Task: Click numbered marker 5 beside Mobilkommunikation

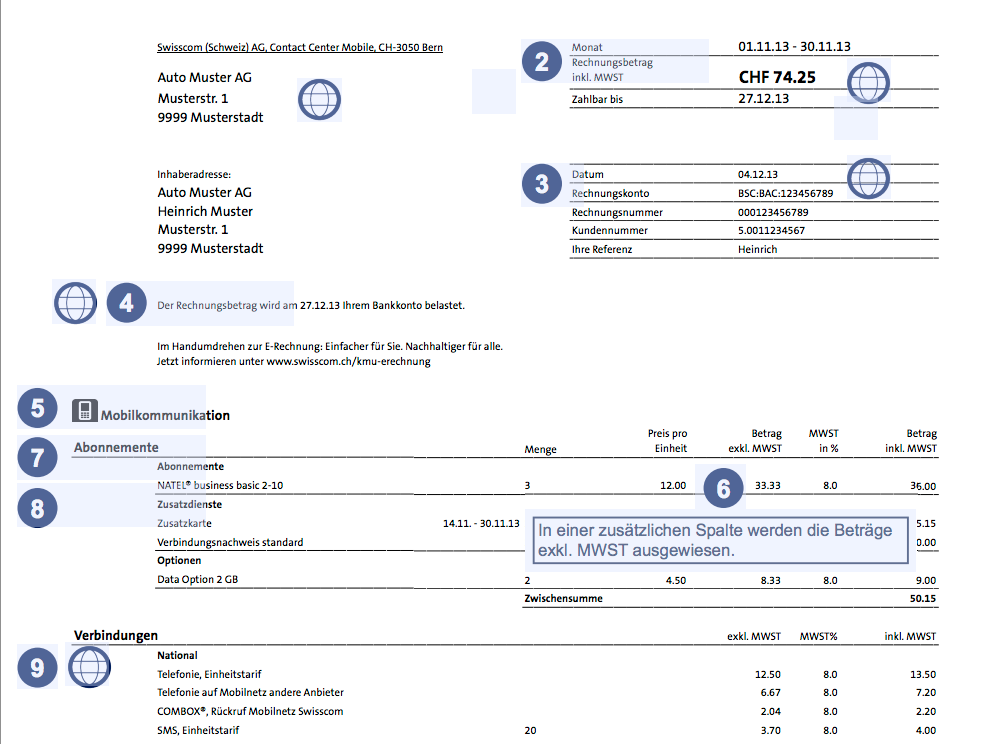Action: 37,408
